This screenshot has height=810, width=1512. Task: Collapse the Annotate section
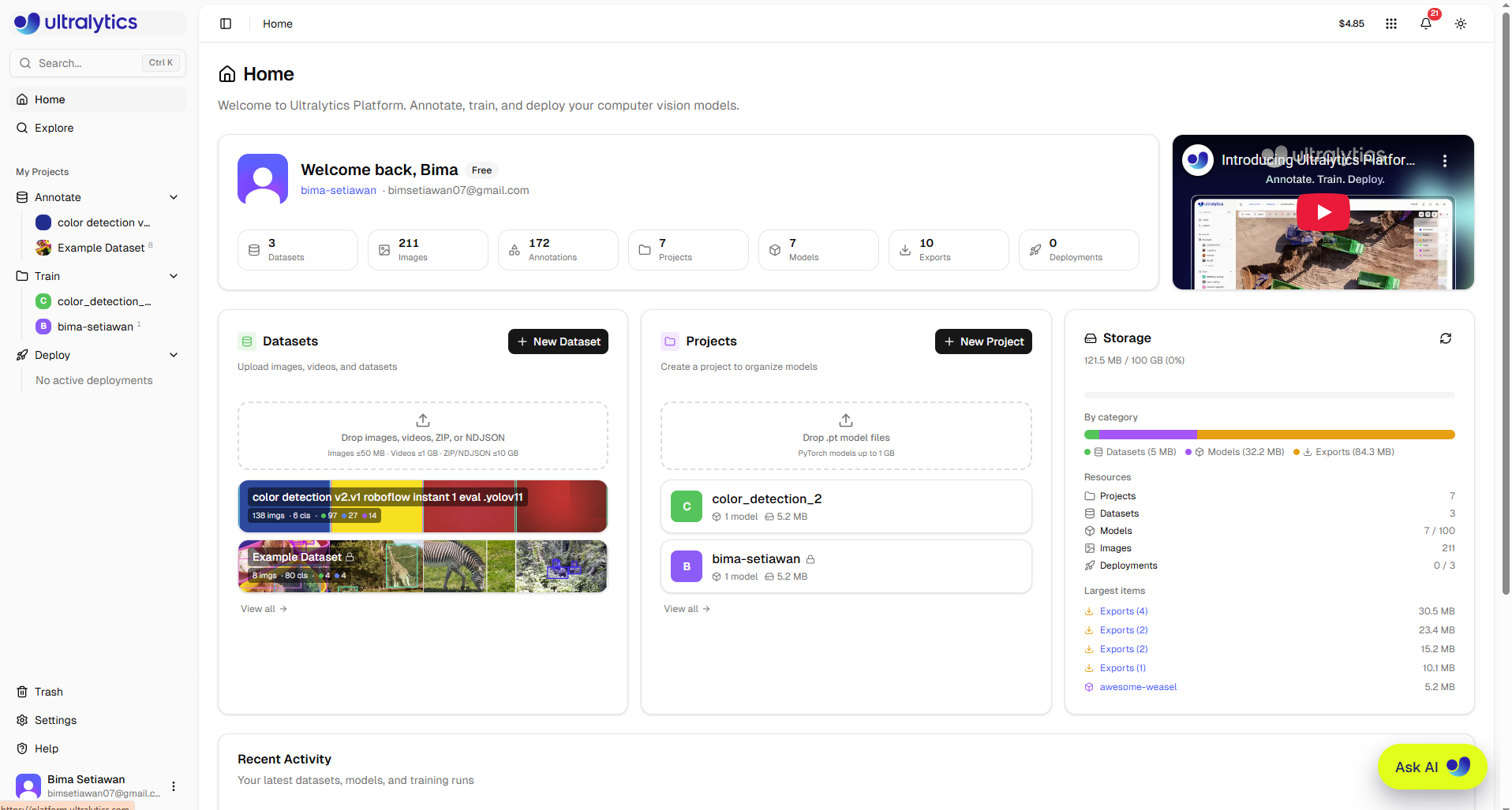point(174,197)
